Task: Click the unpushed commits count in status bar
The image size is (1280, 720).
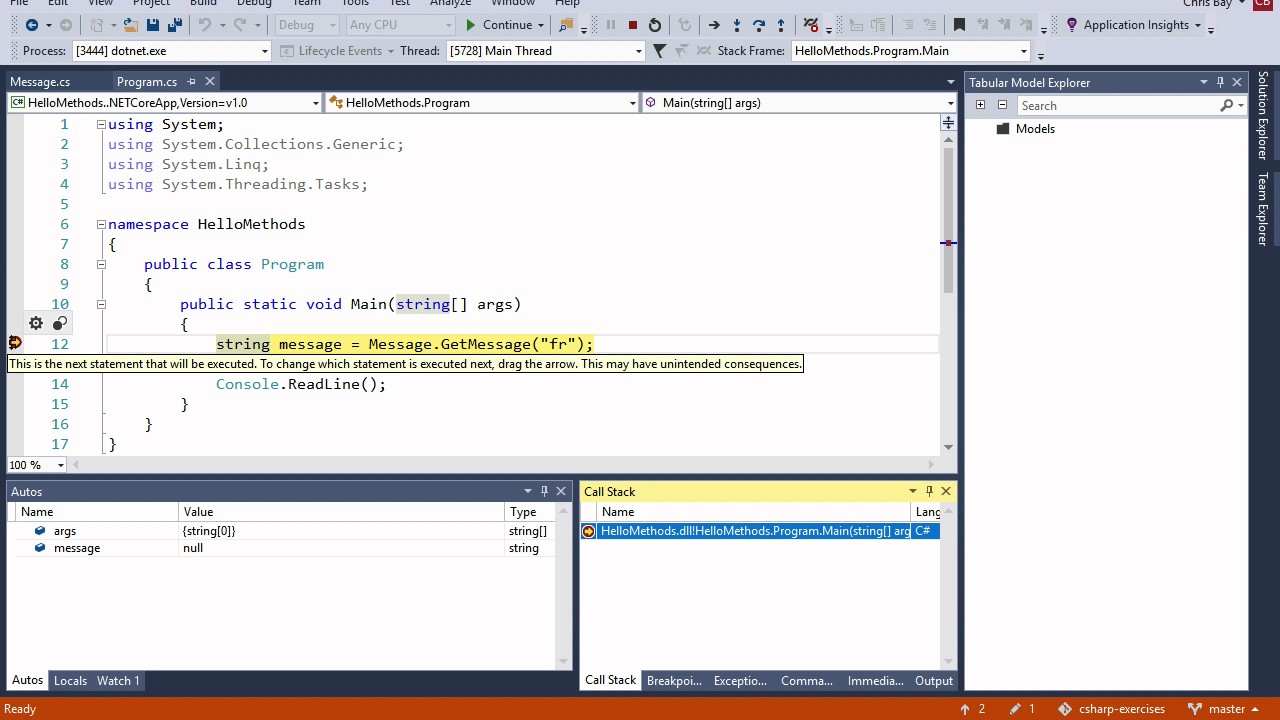Action: pos(972,709)
